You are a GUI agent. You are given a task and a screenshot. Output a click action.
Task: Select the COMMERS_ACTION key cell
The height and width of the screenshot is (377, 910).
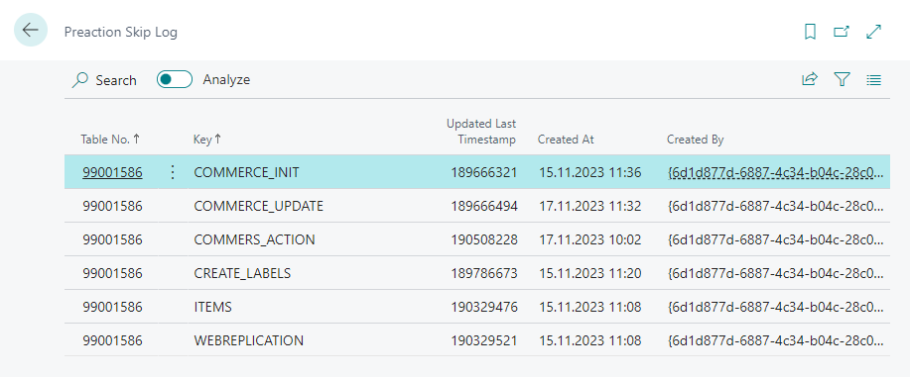point(254,240)
